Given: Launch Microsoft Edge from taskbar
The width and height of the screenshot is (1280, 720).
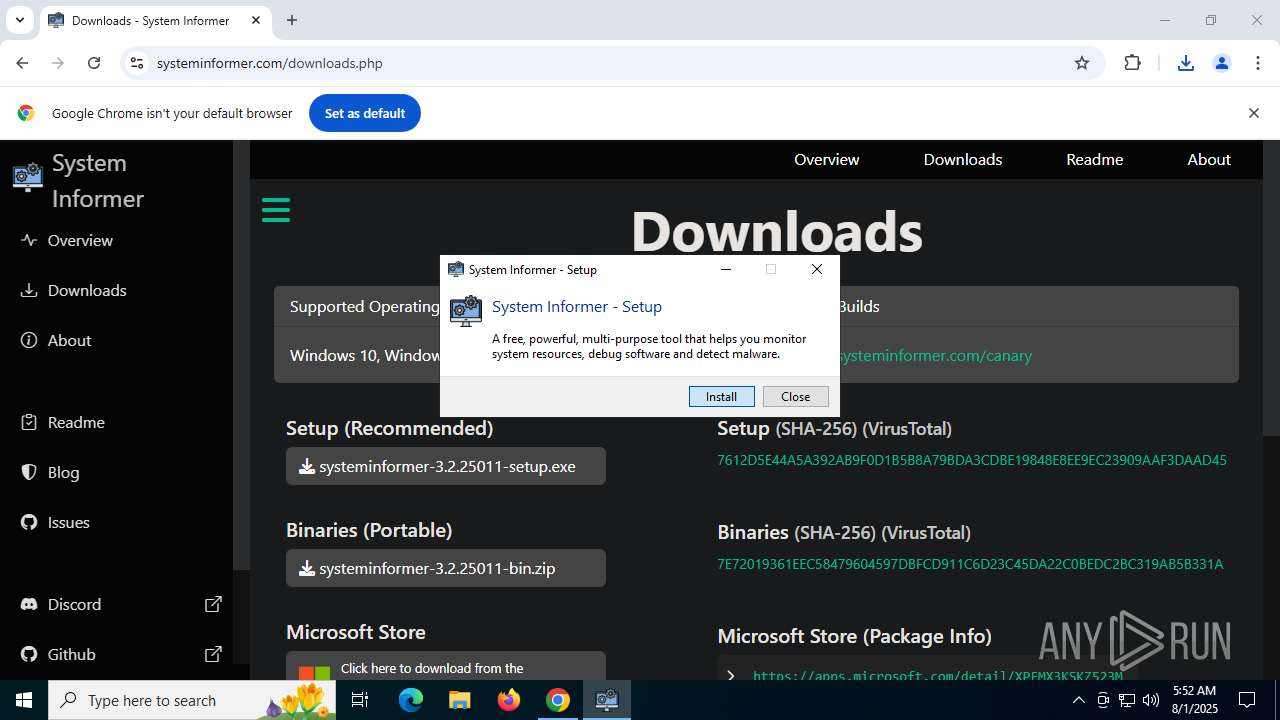Looking at the screenshot, I should [411, 700].
